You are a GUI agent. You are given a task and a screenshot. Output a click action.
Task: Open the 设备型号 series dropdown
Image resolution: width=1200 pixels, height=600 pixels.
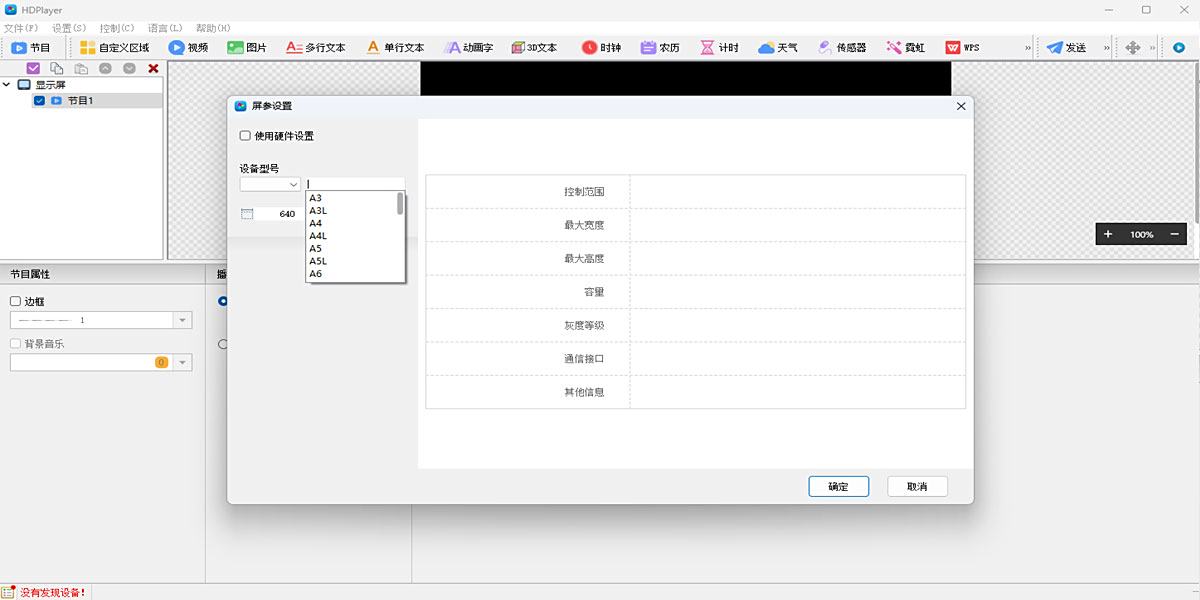coord(270,184)
